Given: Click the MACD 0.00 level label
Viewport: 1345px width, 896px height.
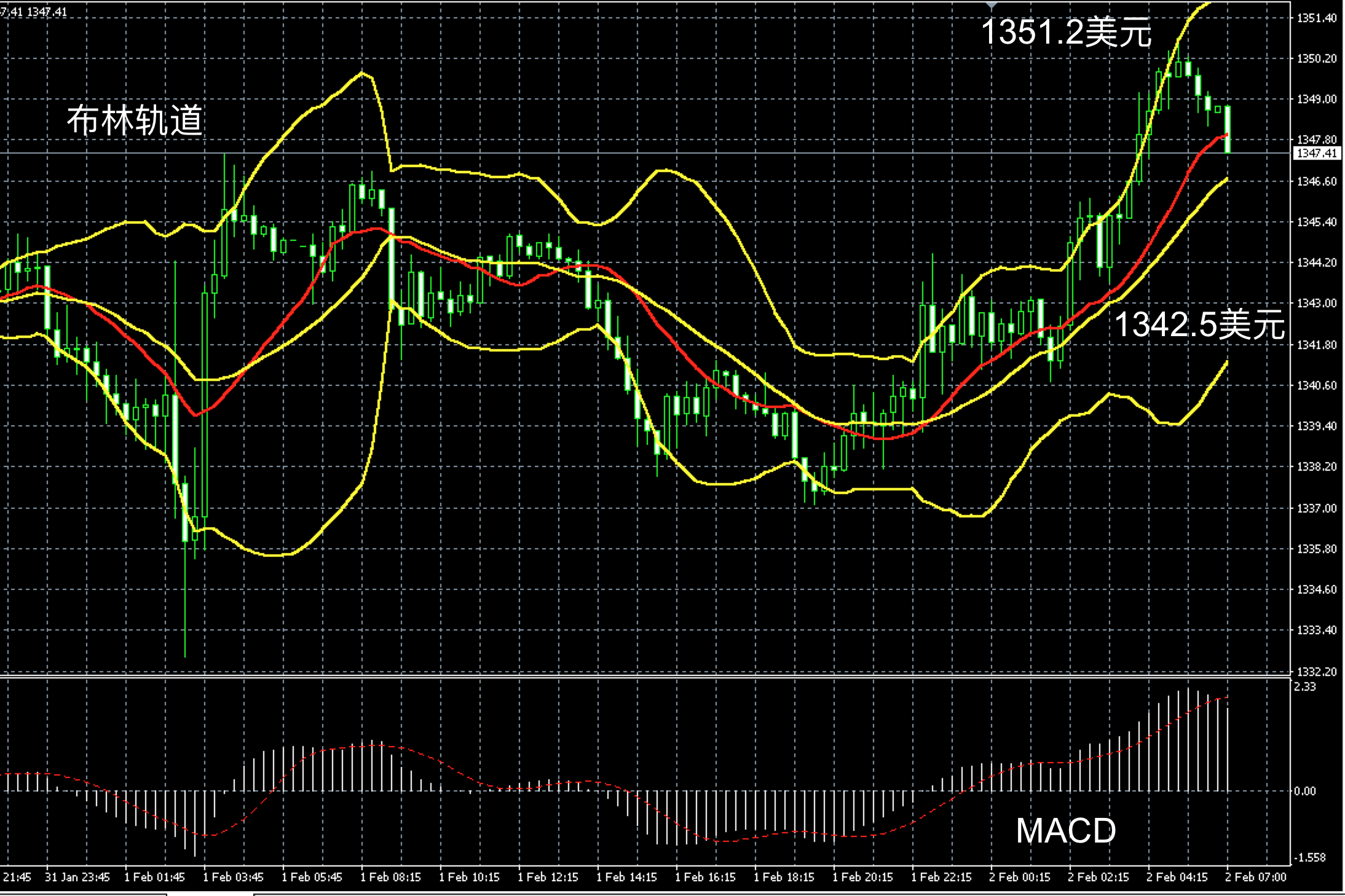Looking at the screenshot, I should pyautogui.click(x=1304, y=791).
